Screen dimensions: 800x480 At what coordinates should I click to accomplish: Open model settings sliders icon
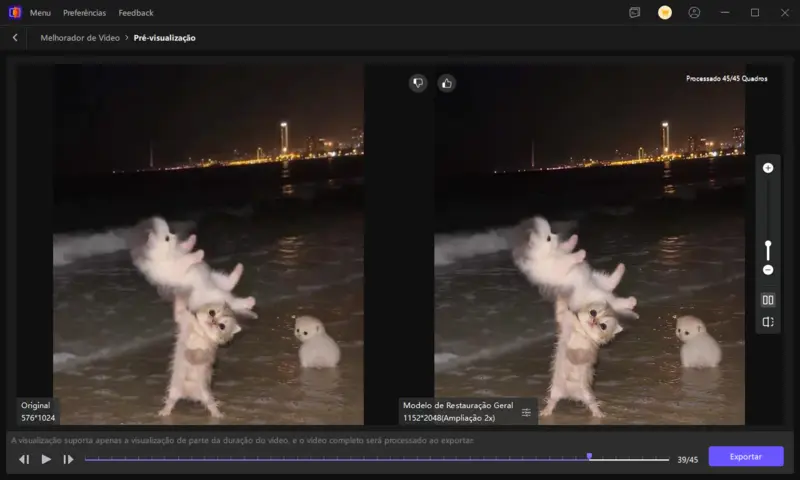[526, 412]
